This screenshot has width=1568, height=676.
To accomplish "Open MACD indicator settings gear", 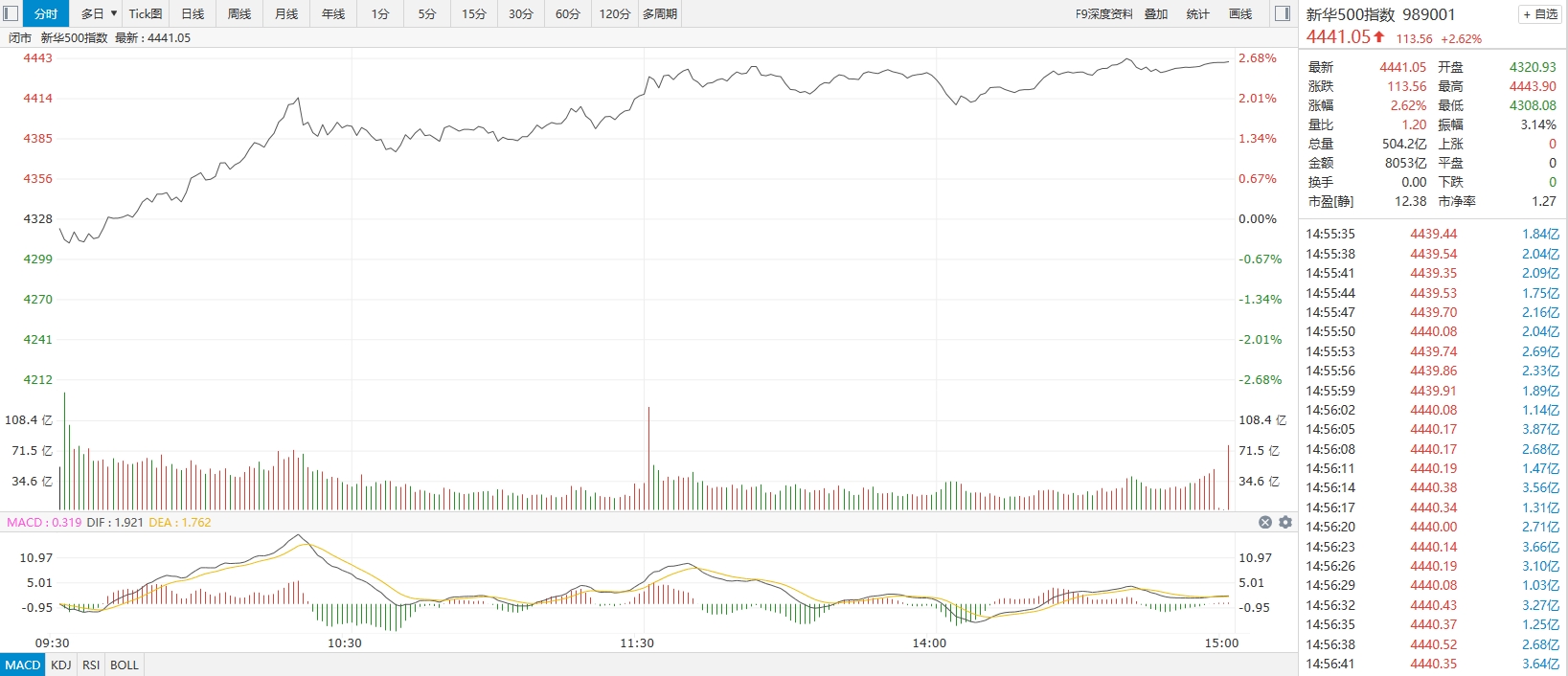I will [x=1285, y=522].
